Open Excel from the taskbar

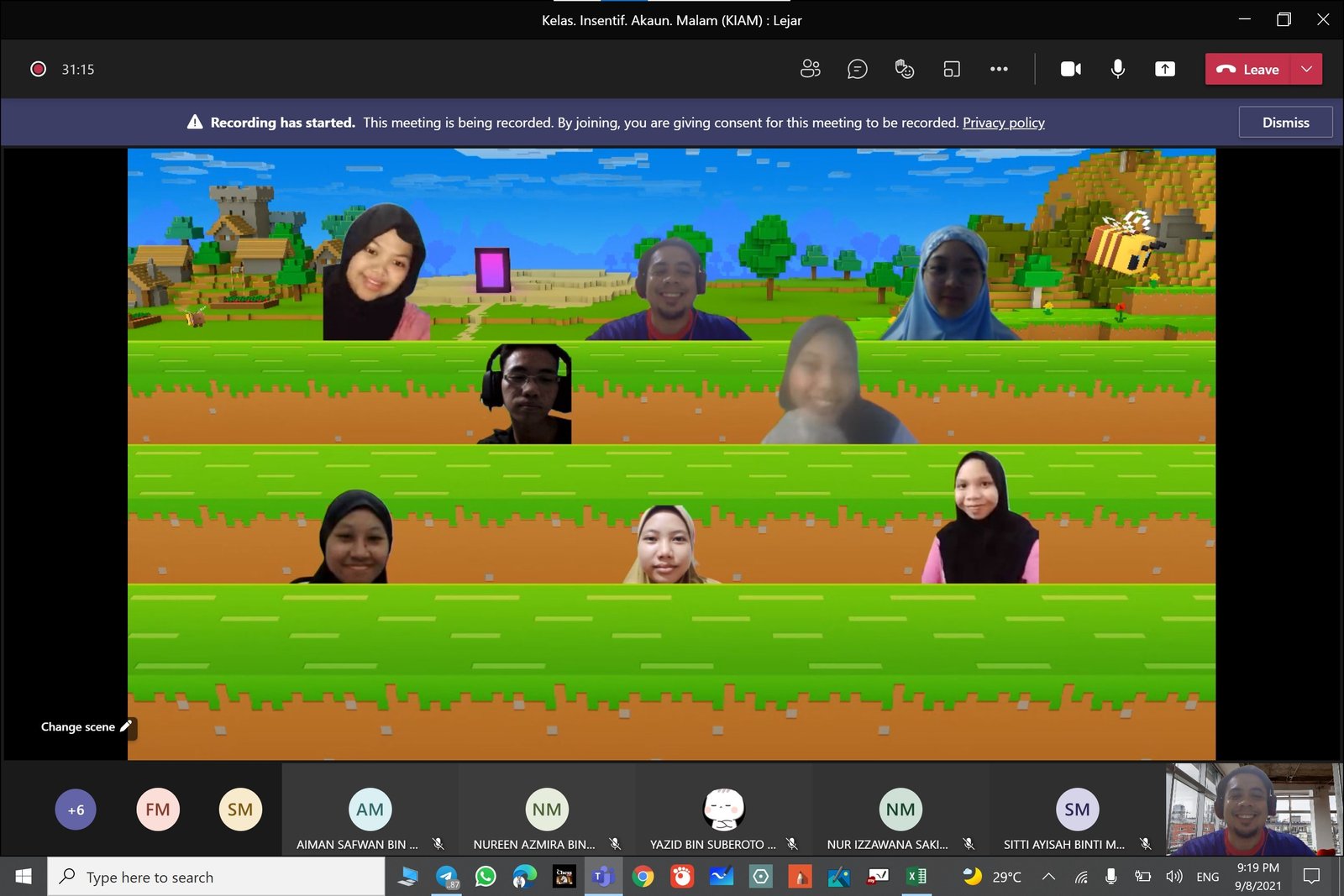click(916, 877)
